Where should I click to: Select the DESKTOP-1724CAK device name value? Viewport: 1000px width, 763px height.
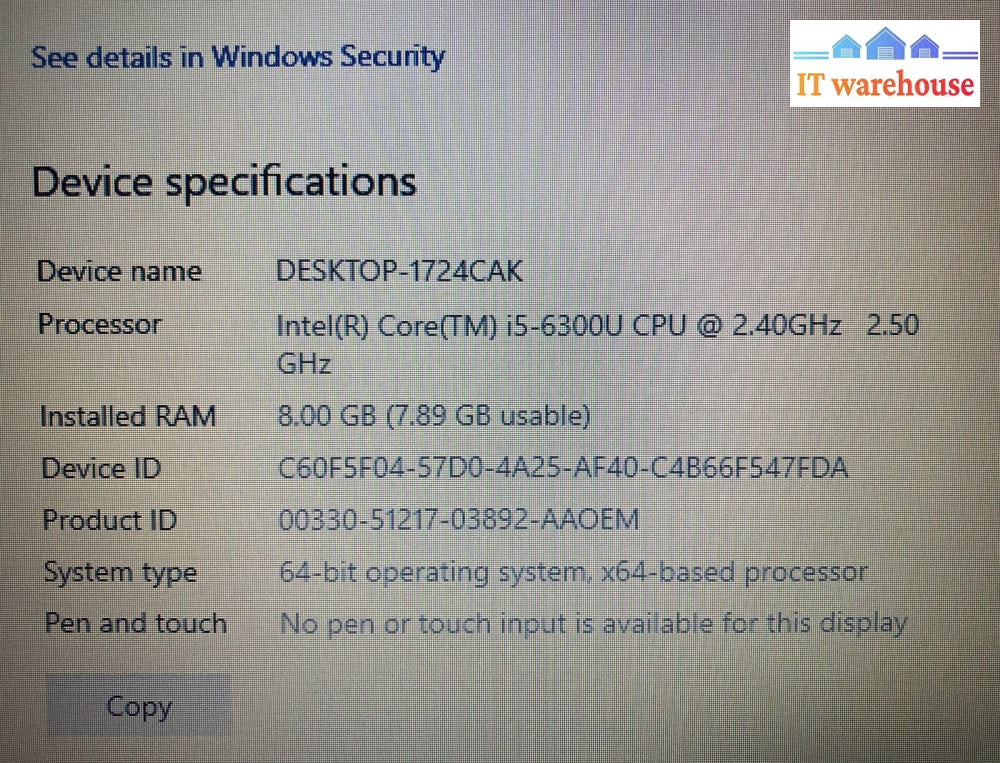pos(399,271)
